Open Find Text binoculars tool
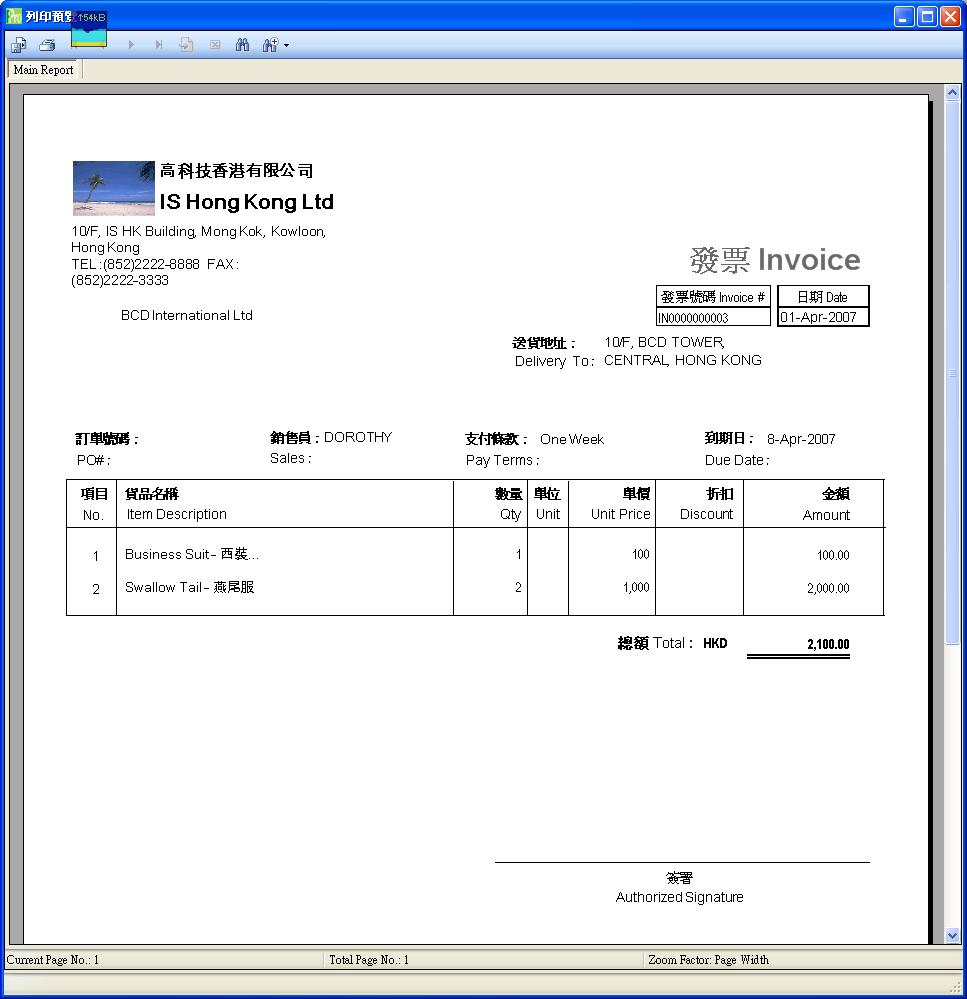 pos(242,45)
